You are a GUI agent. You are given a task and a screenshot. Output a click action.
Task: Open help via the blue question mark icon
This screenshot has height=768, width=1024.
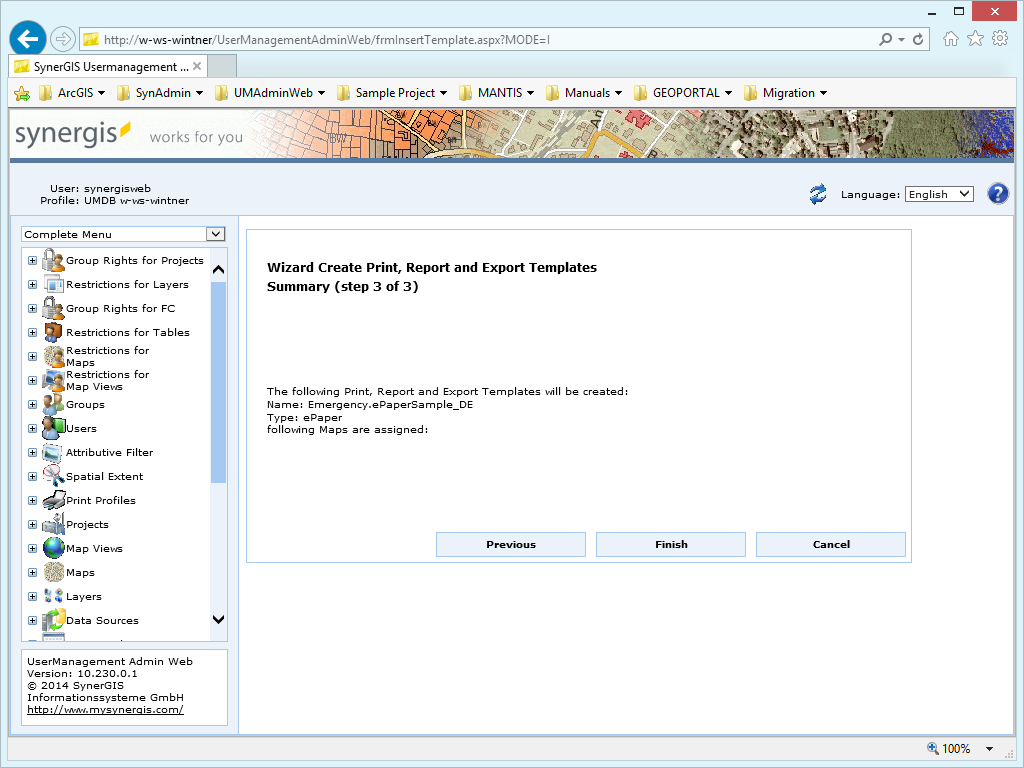tap(997, 193)
